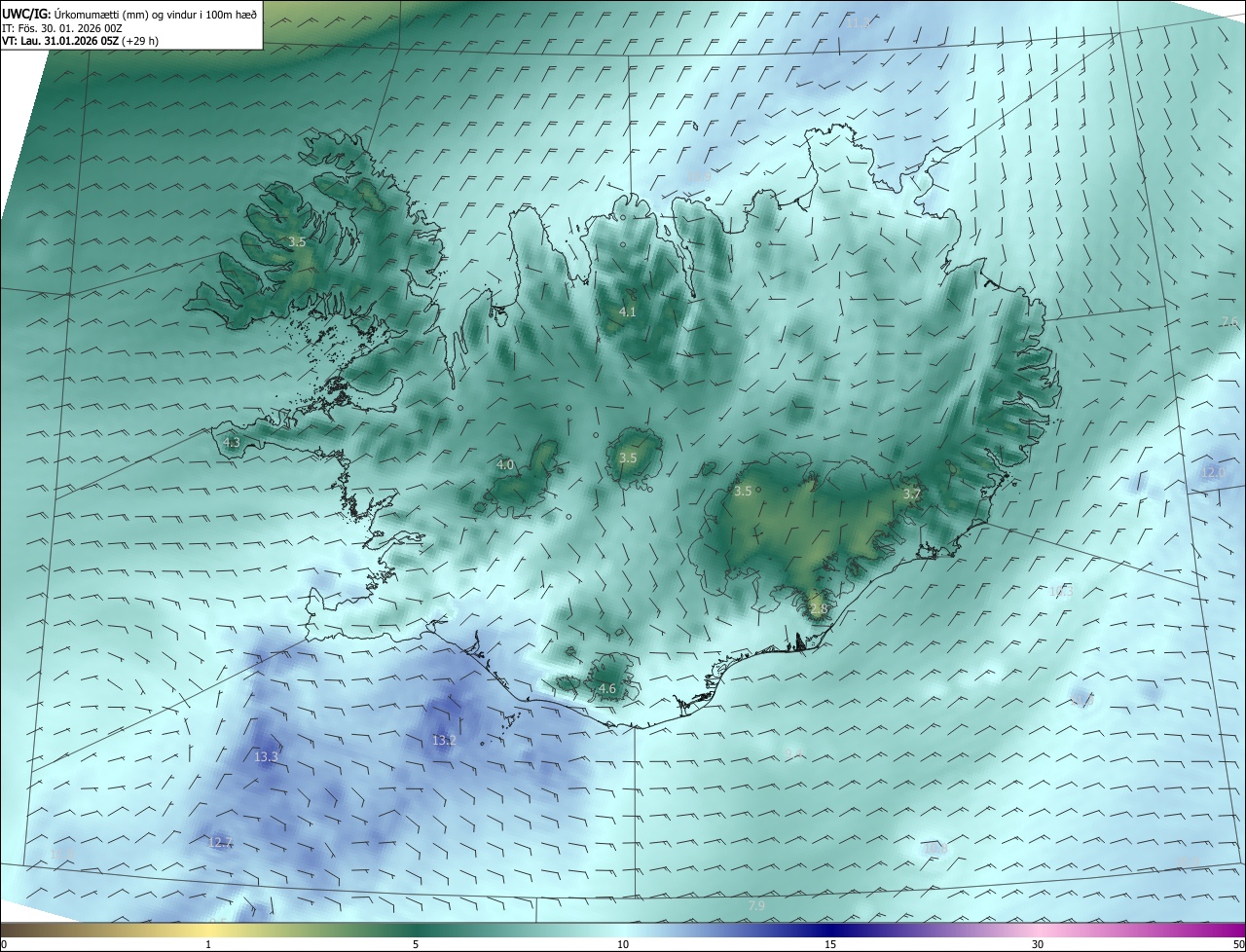Click the 12.0 value label
Screen dimensions: 1246x952
coord(1213,473)
